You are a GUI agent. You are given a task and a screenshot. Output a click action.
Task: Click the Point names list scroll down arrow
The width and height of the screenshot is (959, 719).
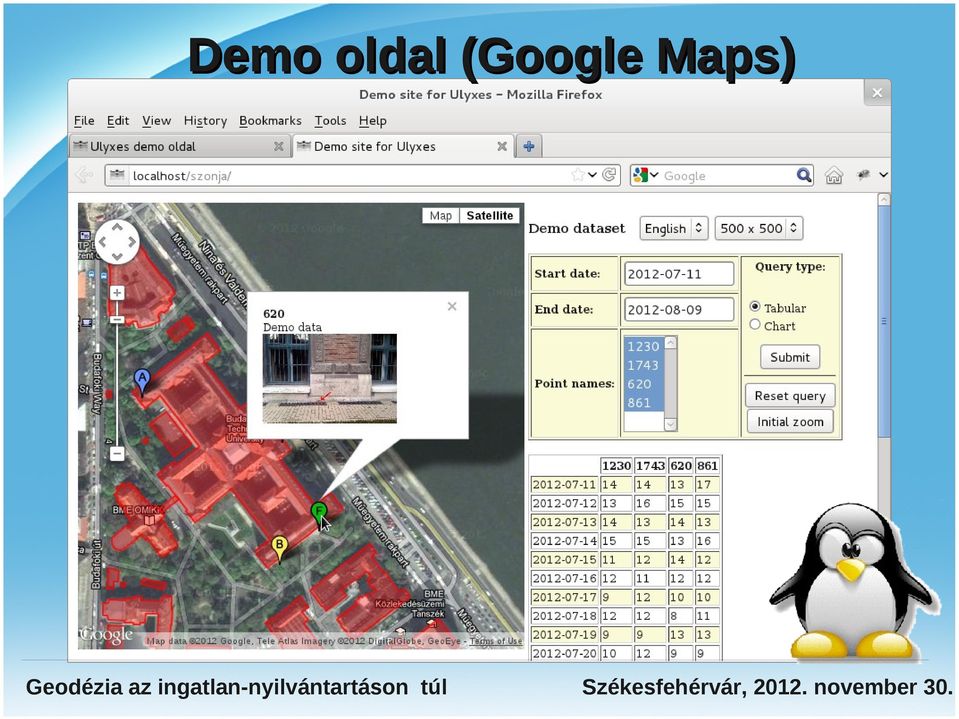point(671,424)
